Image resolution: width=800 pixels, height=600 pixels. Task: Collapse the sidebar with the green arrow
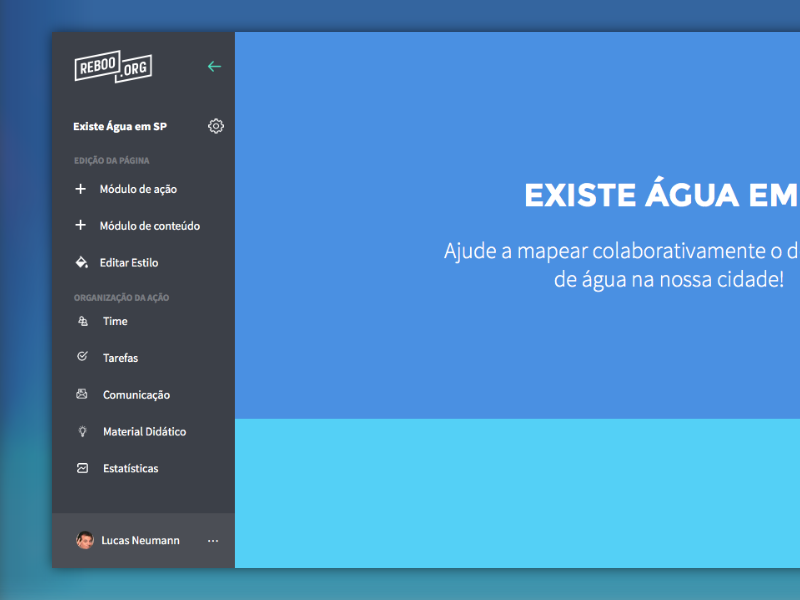pos(214,66)
